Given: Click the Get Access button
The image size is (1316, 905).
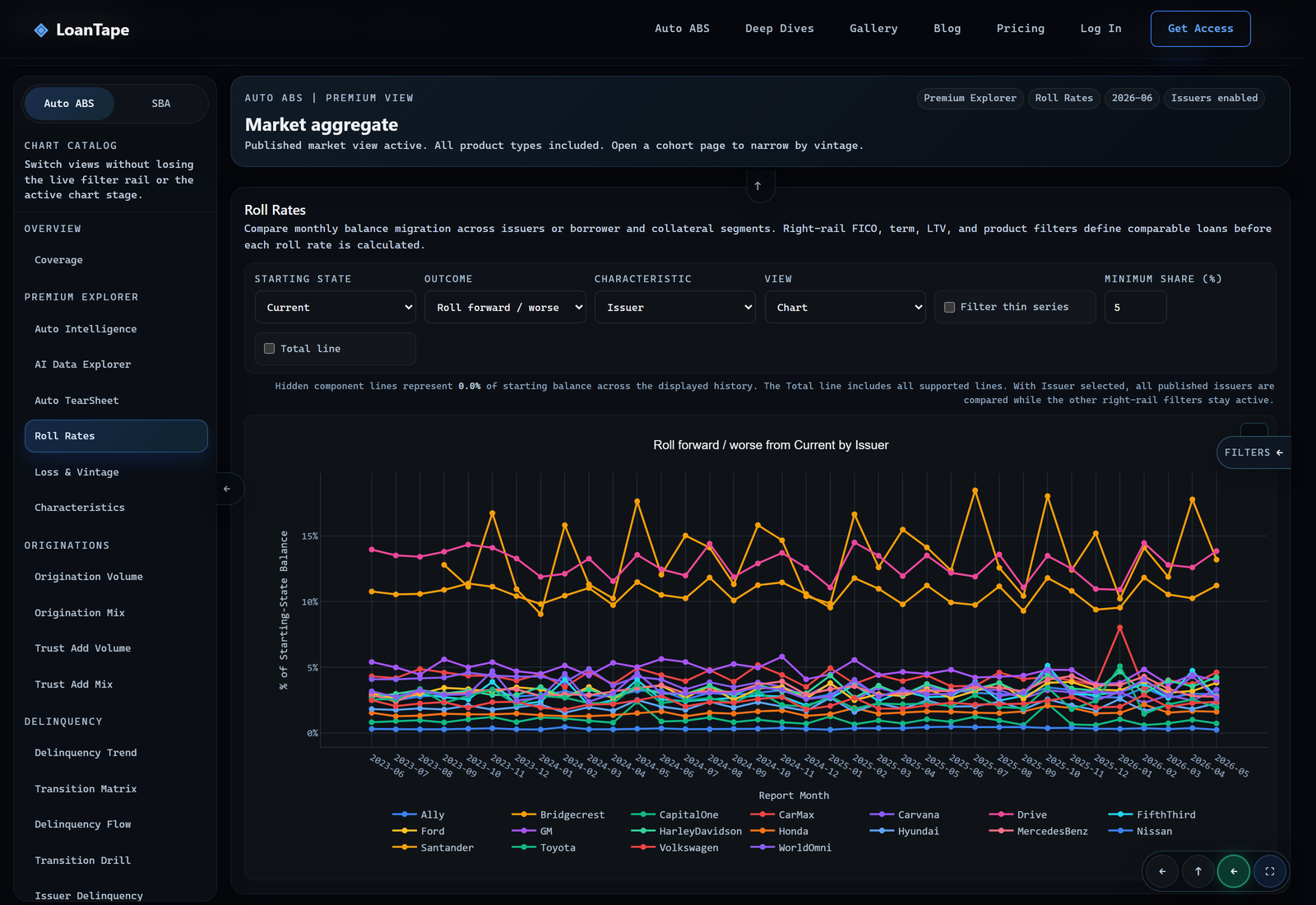Looking at the screenshot, I should tap(1200, 29).
